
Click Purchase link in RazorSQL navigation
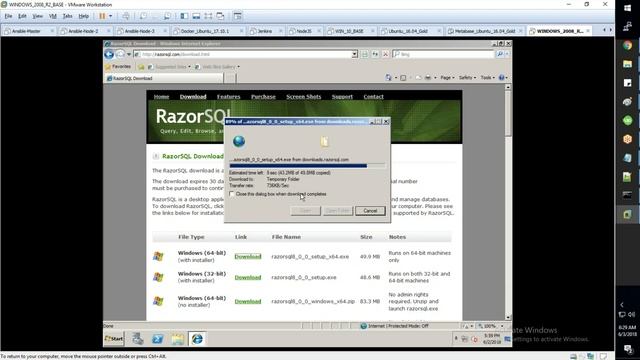click(263, 97)
